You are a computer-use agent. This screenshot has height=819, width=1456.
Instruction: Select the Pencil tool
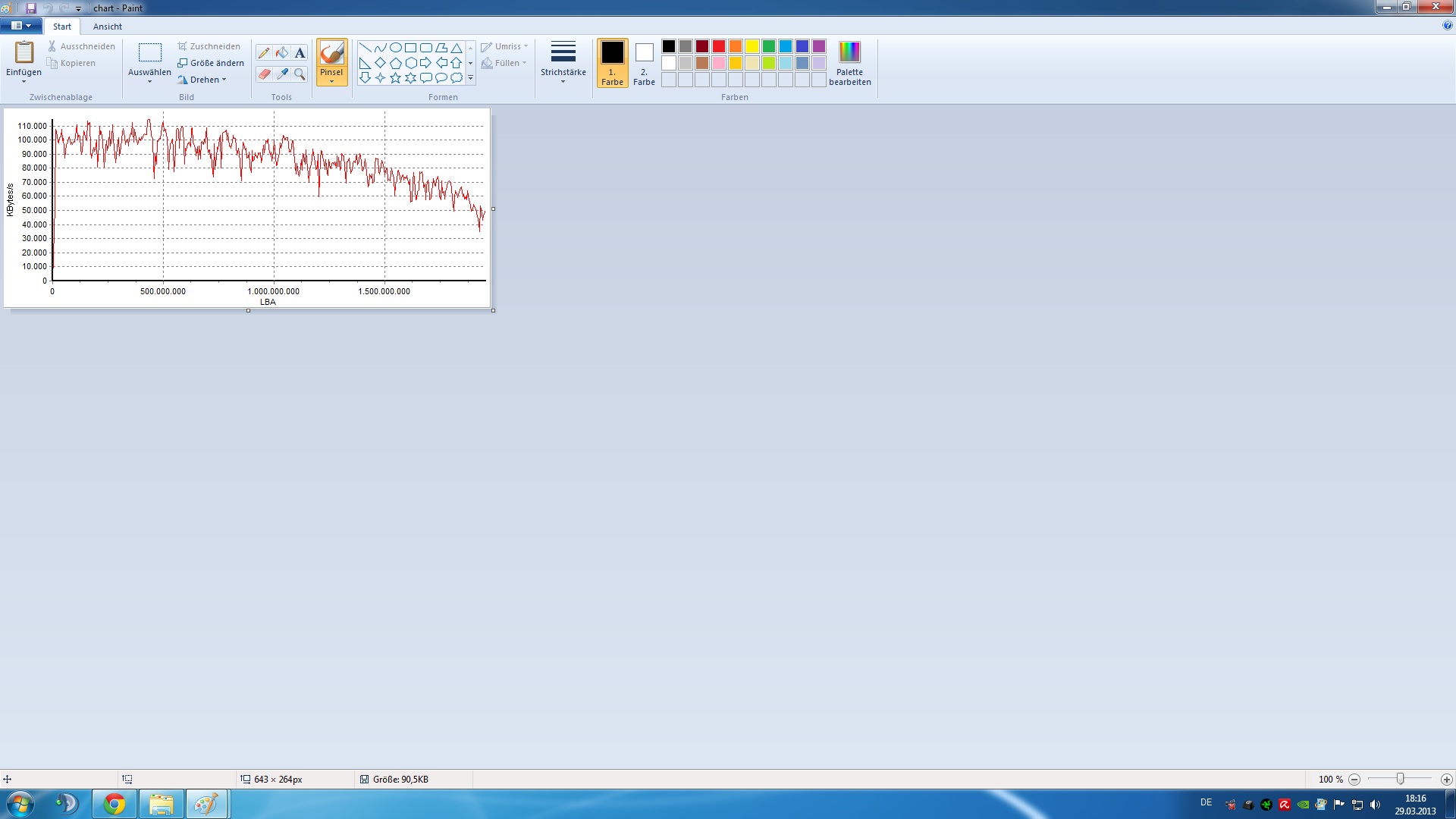click(263, 53)
